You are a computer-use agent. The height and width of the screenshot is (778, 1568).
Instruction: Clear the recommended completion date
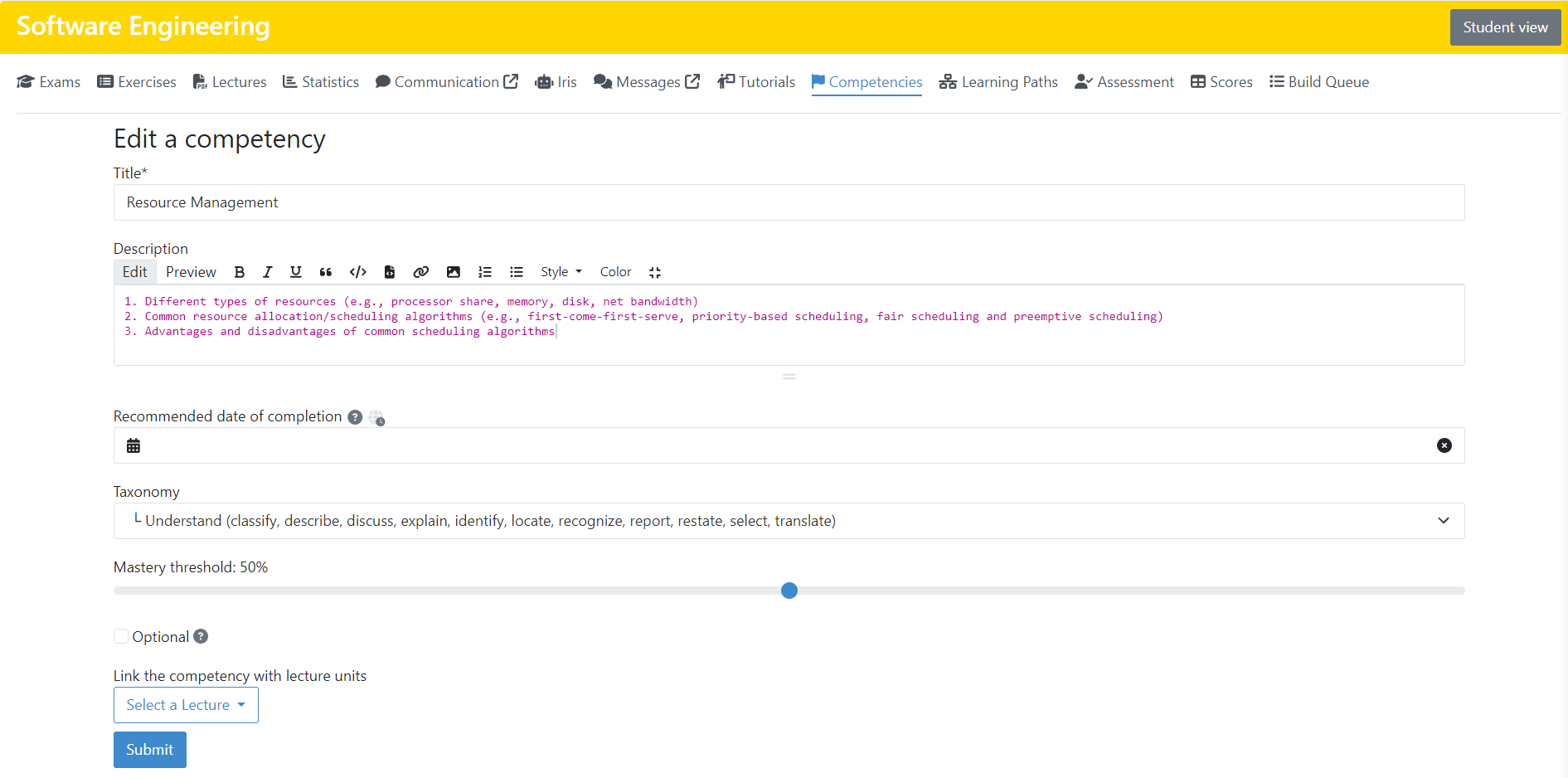1444,445
